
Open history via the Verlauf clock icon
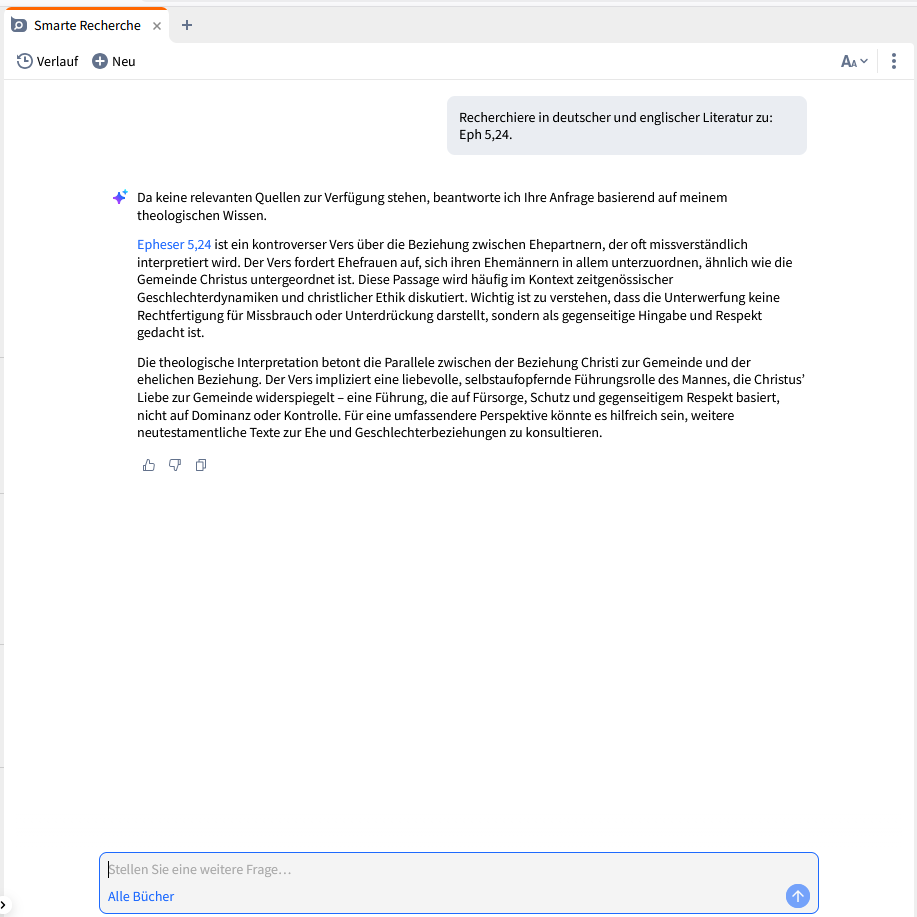[23, 60]
